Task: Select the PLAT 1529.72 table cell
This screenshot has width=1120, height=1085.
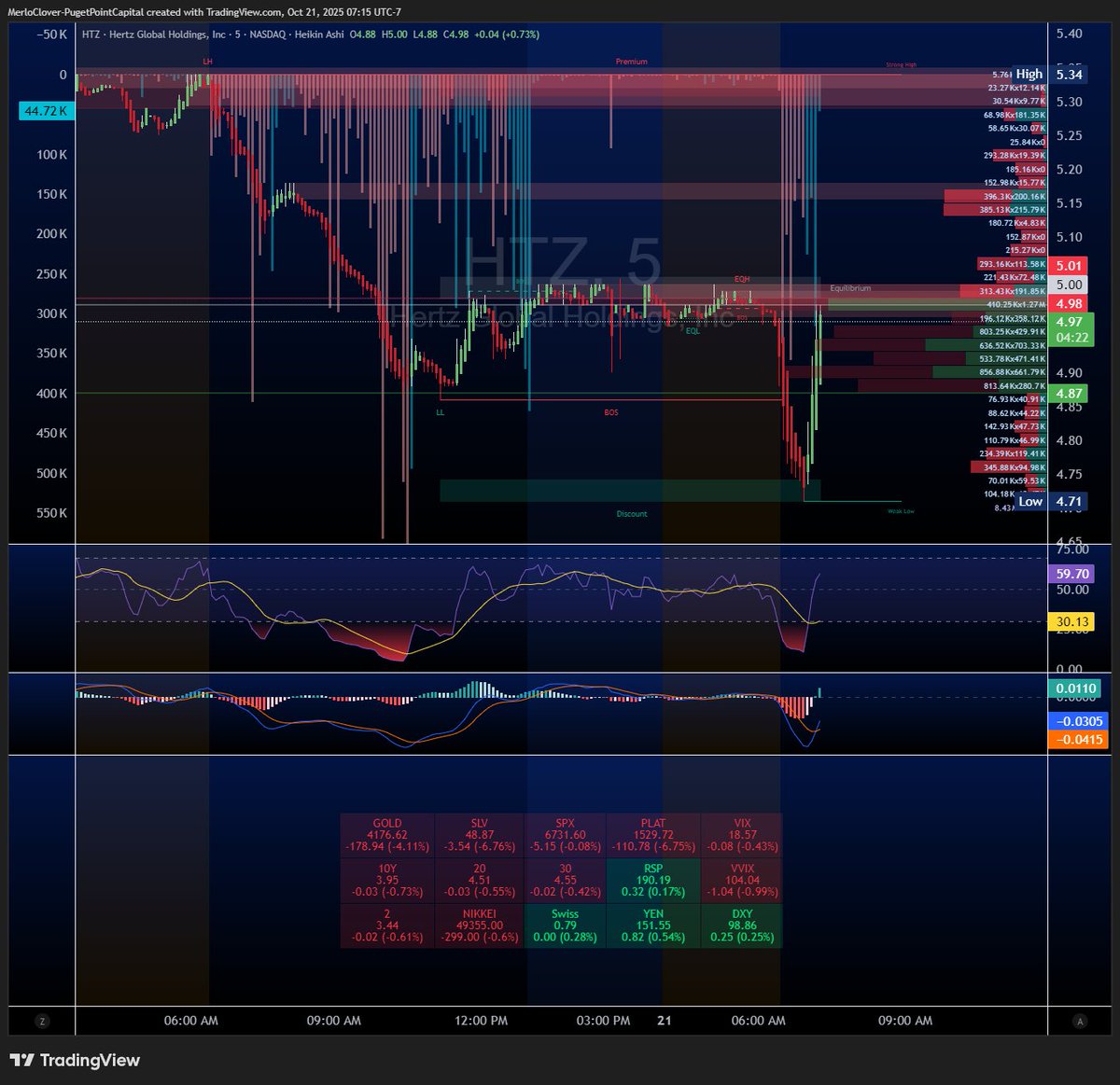Action: [x=653, y=836]
